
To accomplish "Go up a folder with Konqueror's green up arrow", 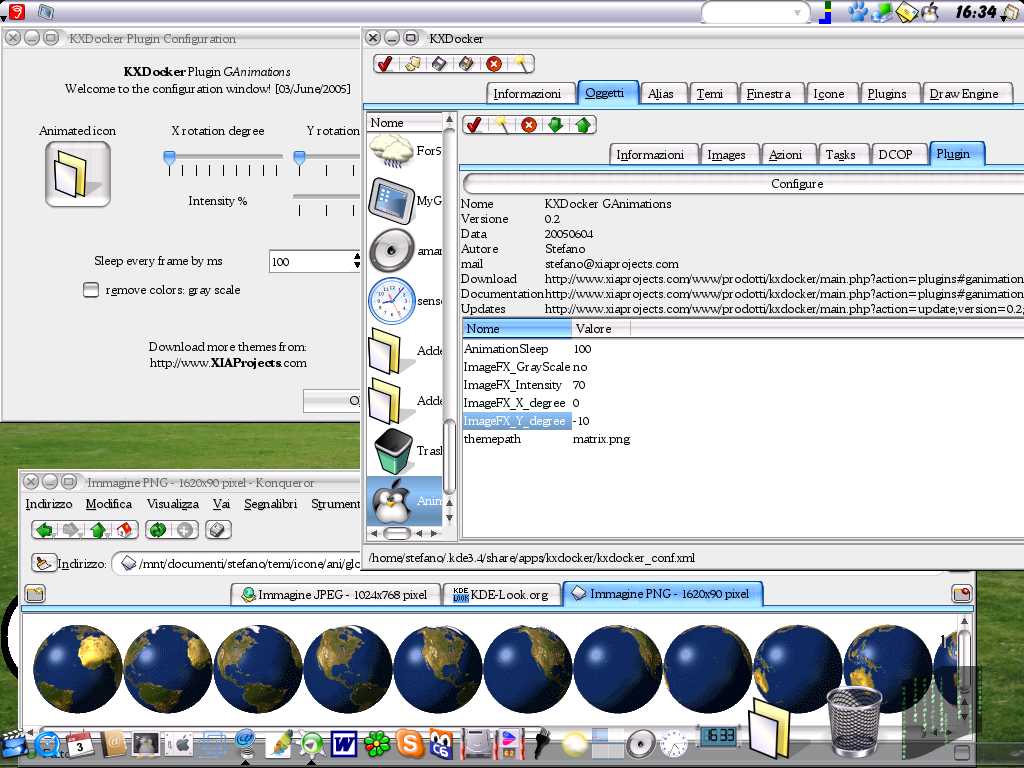I will pos(99,530).
